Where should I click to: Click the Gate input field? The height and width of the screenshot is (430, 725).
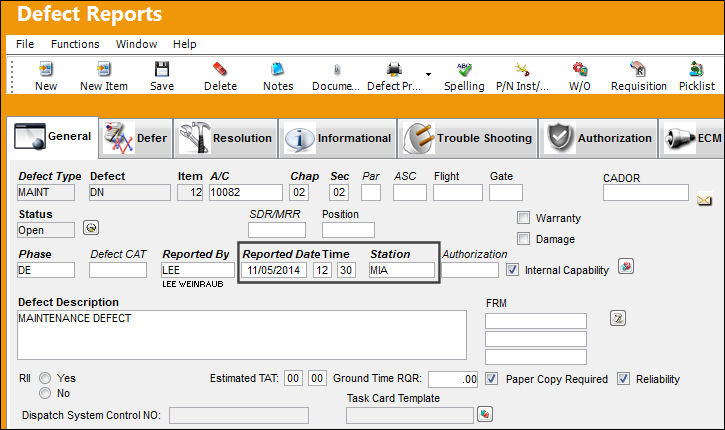[x=506, y=192]
